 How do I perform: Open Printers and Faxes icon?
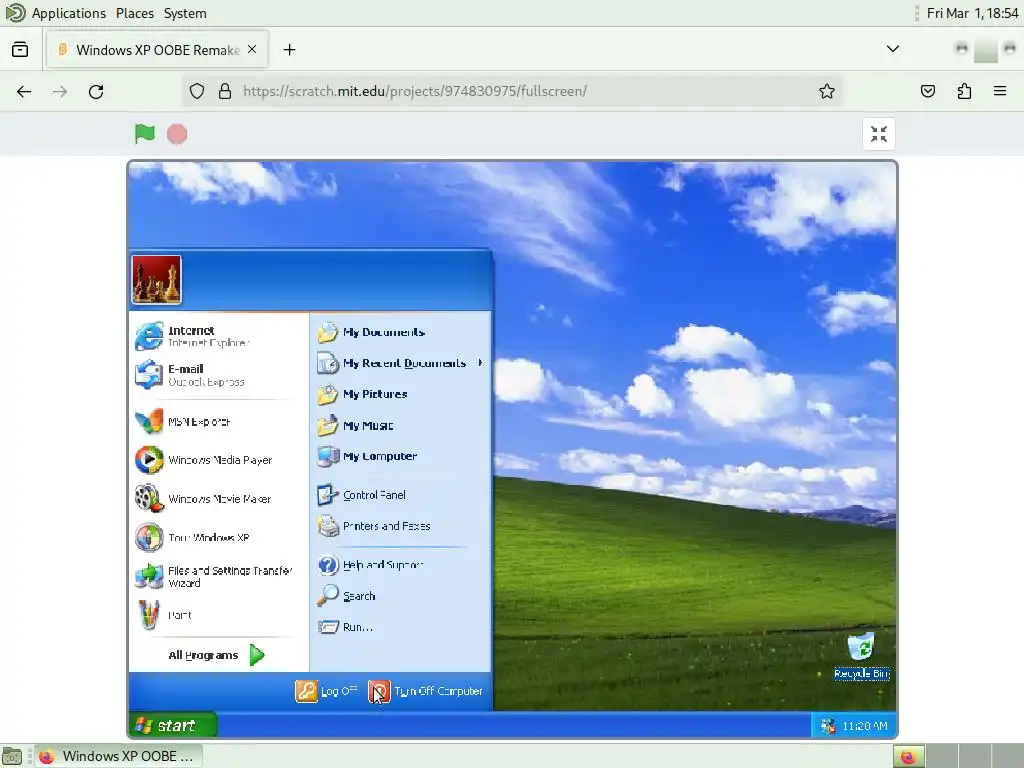pyautogui.click(x=328, y=526)
